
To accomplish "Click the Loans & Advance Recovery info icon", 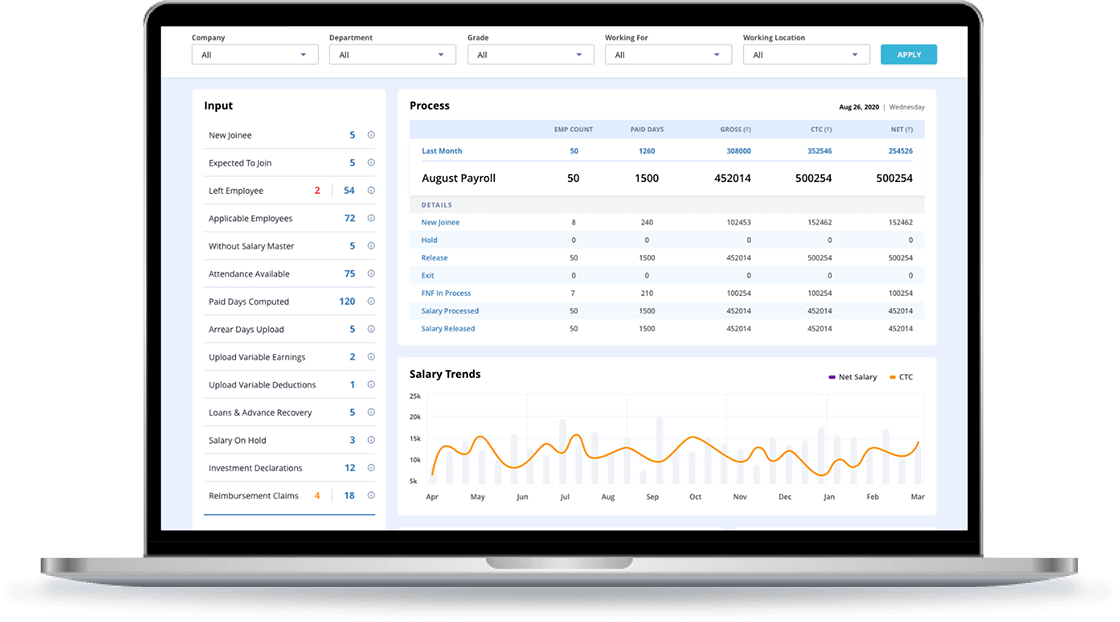I will pos(371,412).
